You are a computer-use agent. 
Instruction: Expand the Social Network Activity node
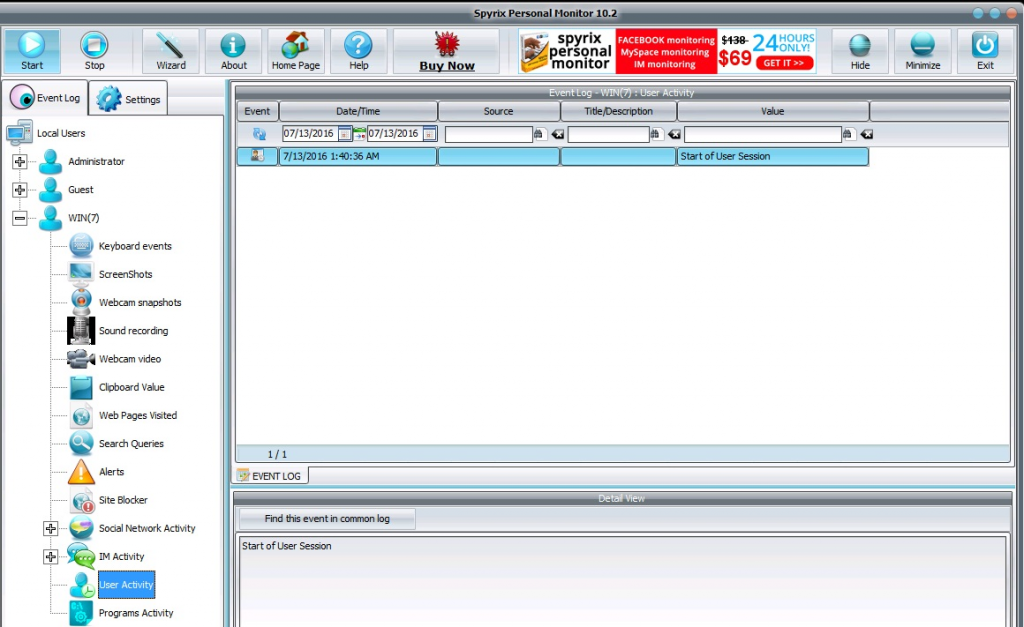51,528
